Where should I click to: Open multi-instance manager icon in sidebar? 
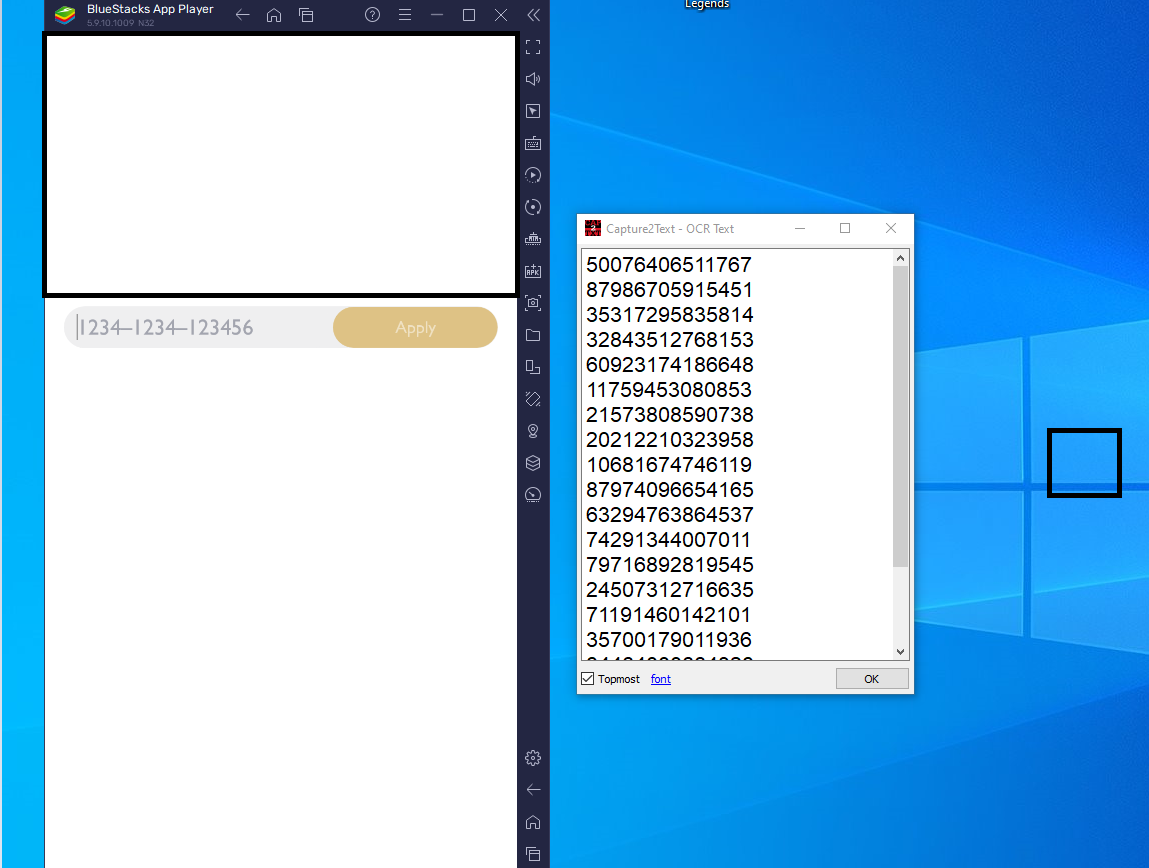(x=533, y=367)
